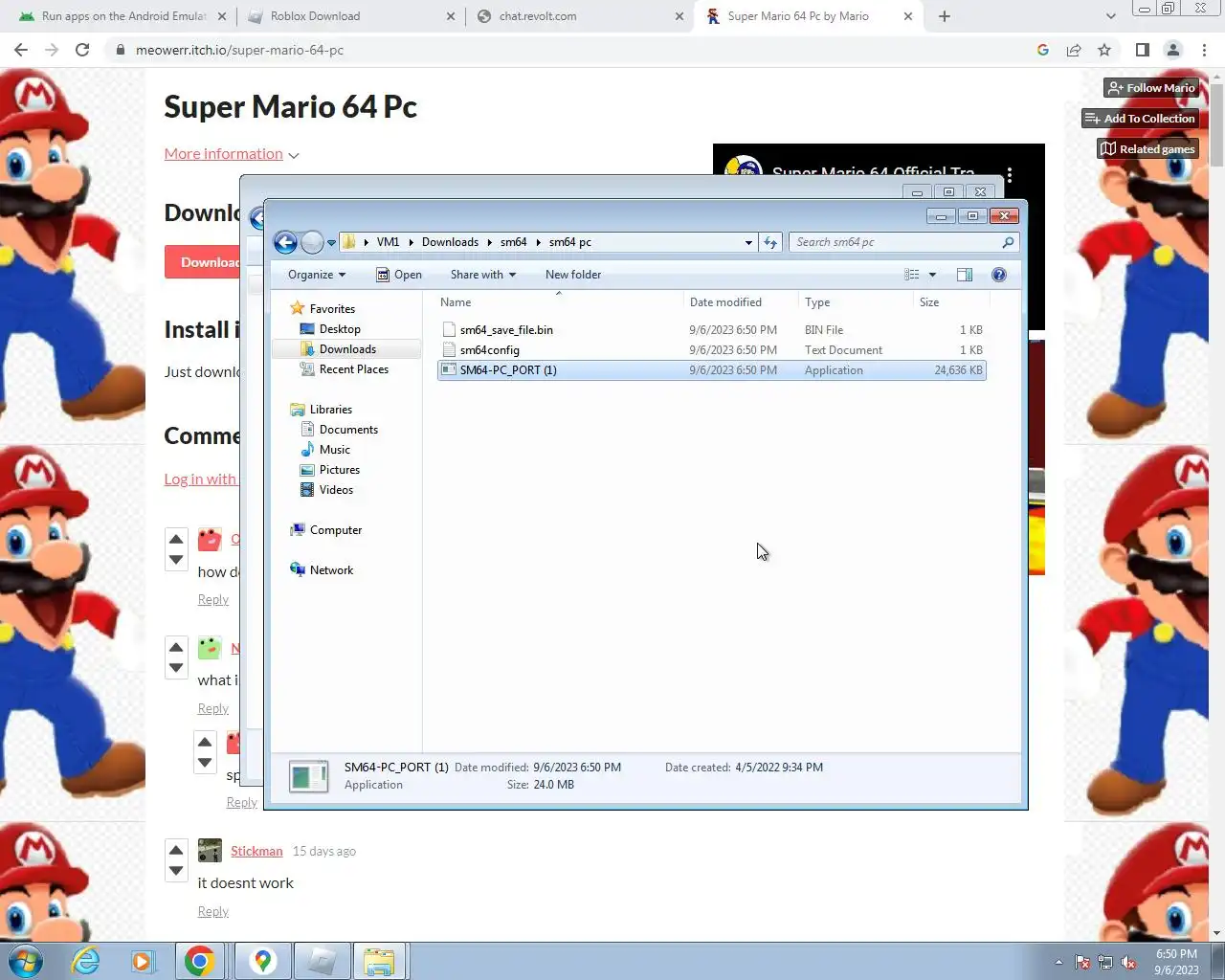The width and height of the screenshot is (1225, 980).
Task: Open the Chrome three-dot menu
Action: click(1205, 50)
